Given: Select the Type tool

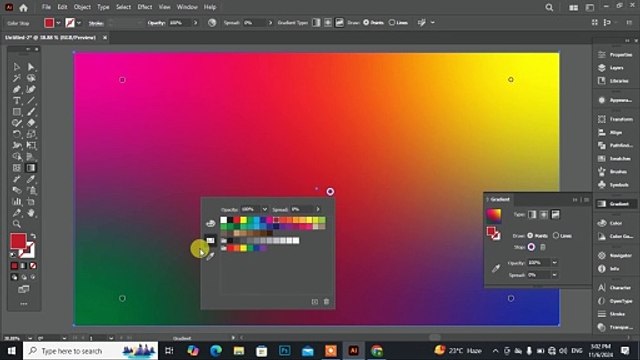Looking at the screenshot, I should pos(17,100).
